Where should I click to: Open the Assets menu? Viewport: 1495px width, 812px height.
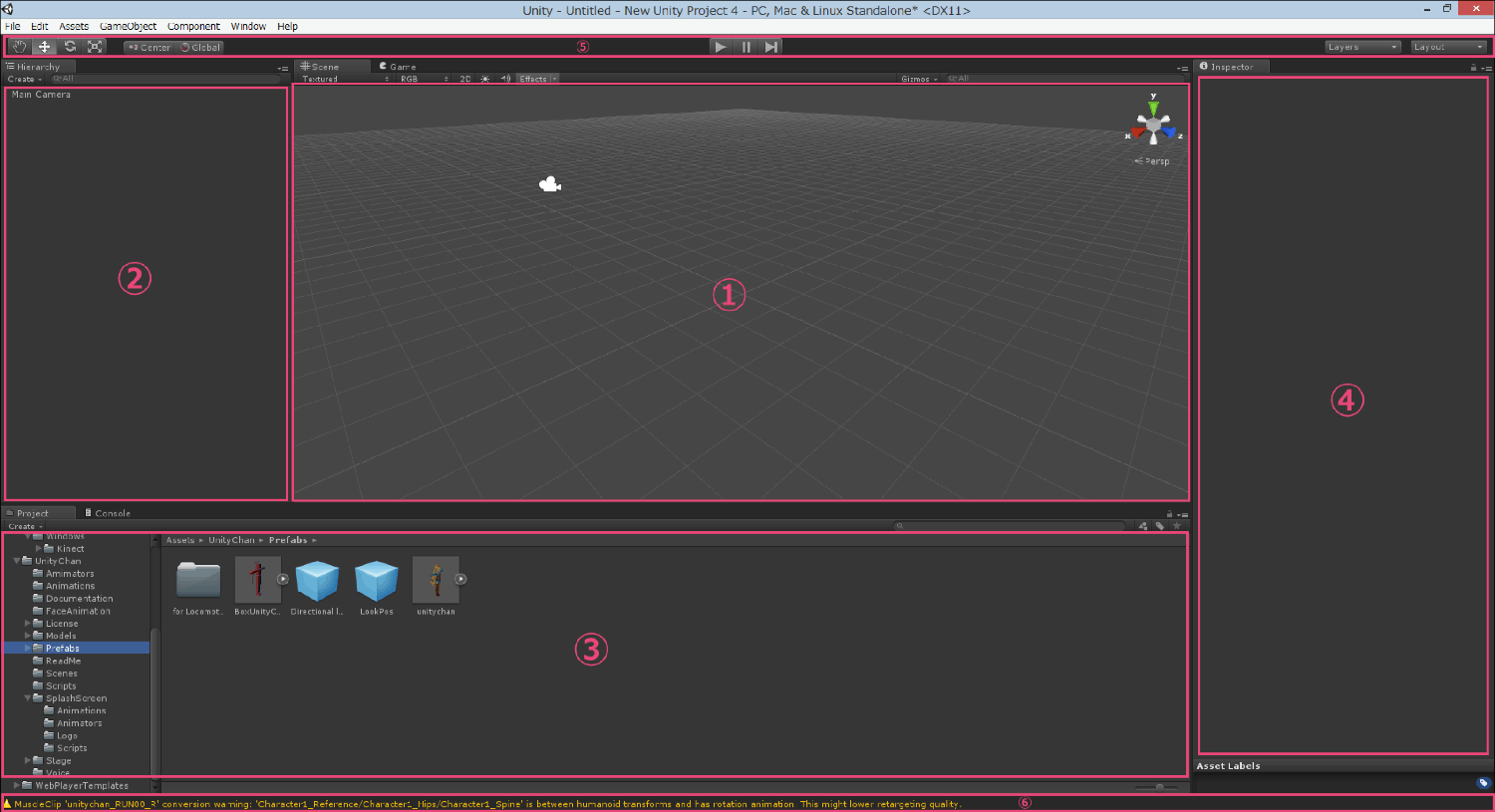(x=74, y=26)
